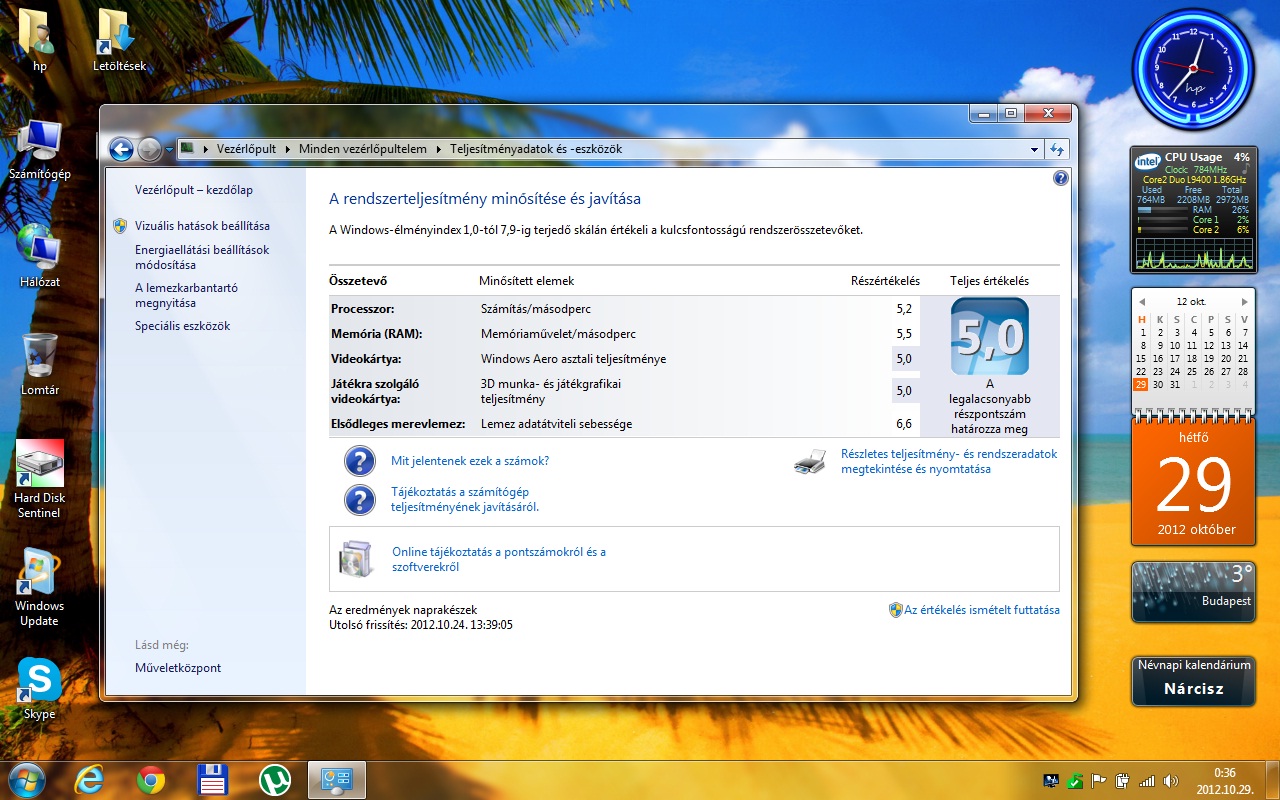1280x800 pixels.
Task: Open help via the blue question icon
Action: click(x=1061, y=178)
